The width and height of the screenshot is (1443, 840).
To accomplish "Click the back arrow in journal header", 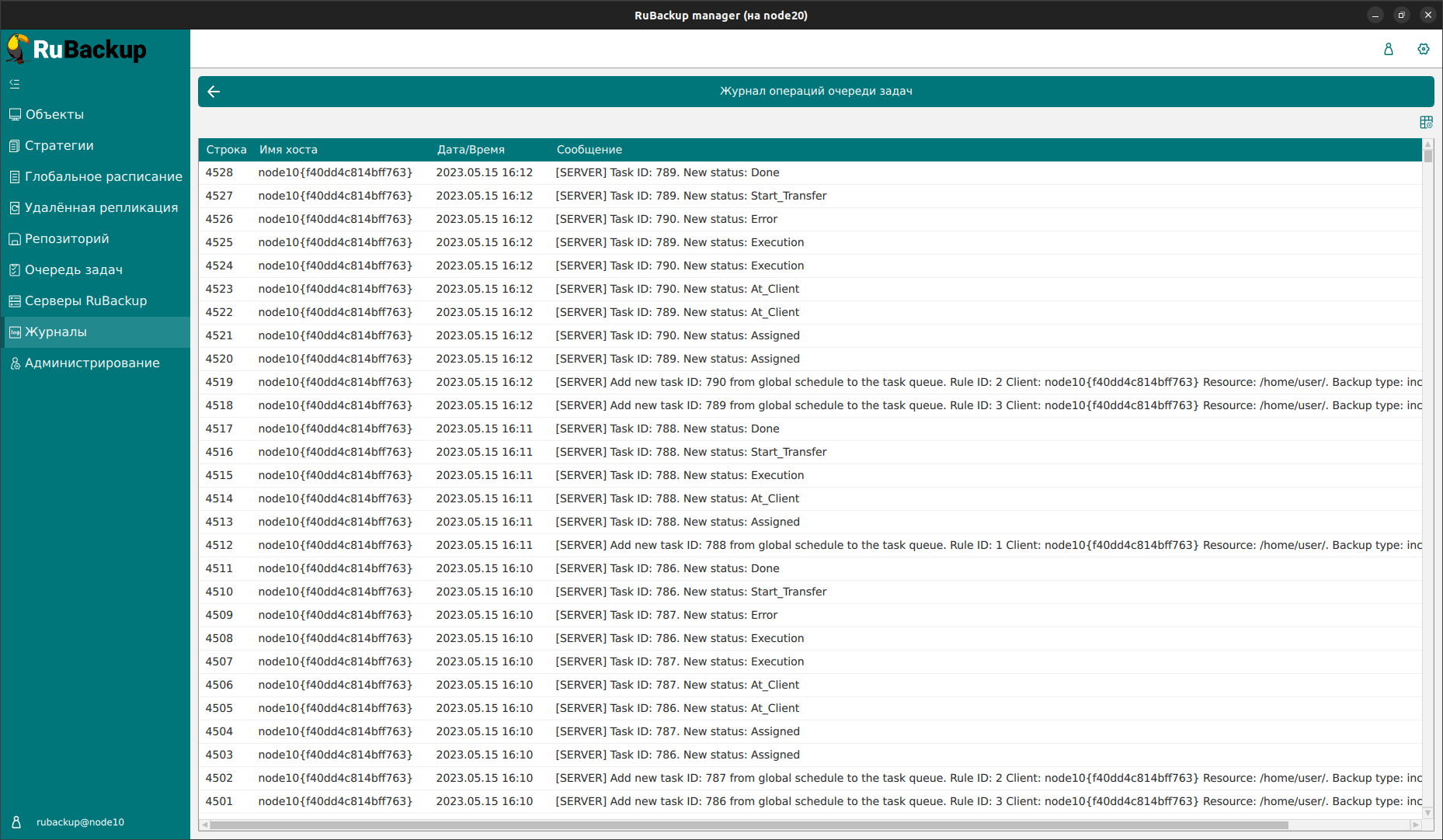I will [x=214, y=92].
